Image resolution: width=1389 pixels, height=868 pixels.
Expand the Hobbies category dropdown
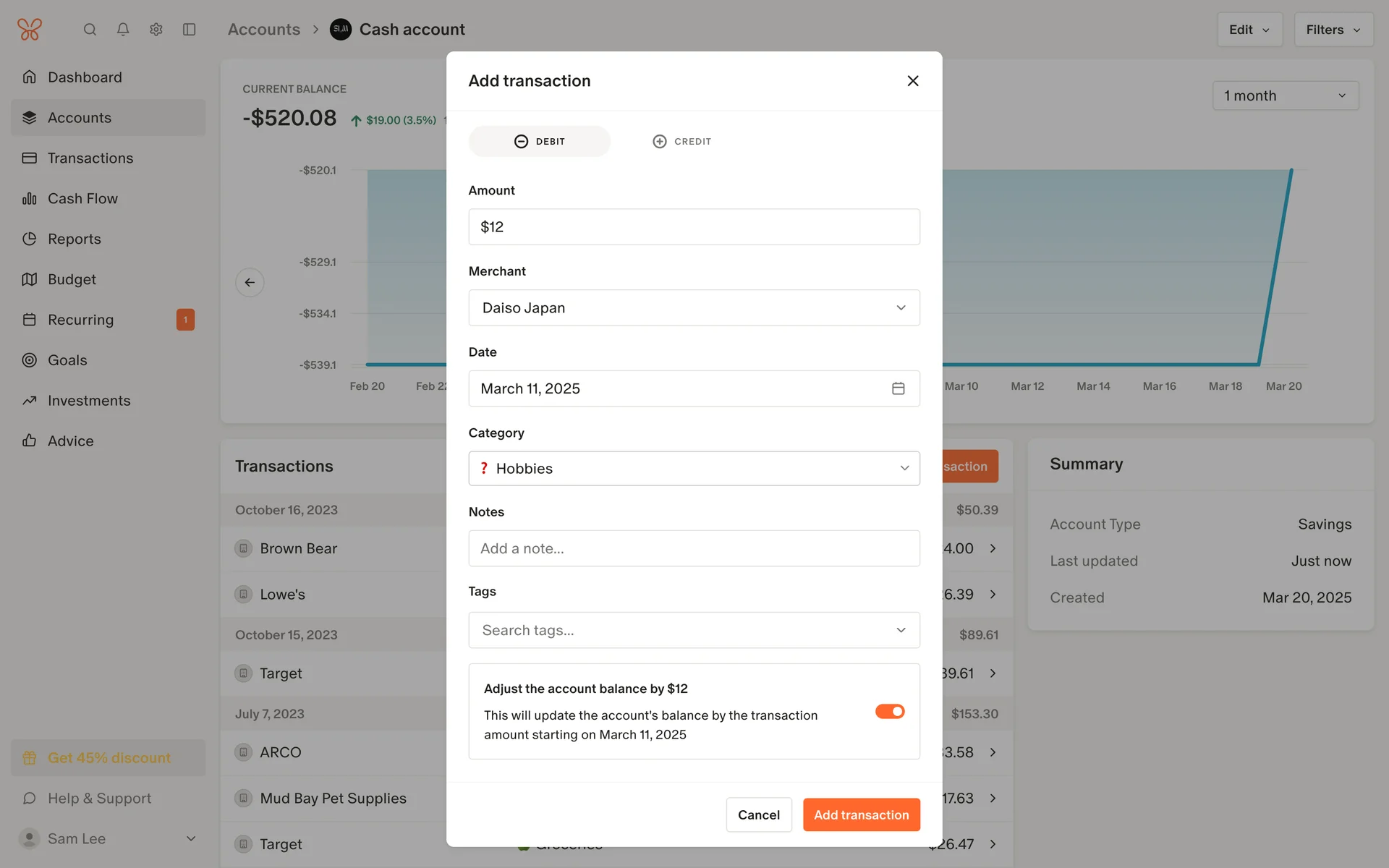point(694,469)
